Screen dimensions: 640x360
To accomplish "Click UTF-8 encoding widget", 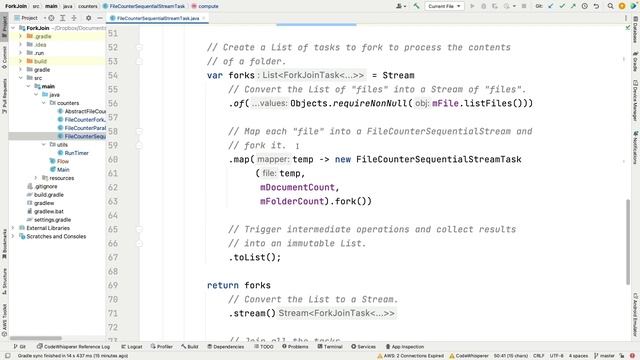I will pos(556,356).
